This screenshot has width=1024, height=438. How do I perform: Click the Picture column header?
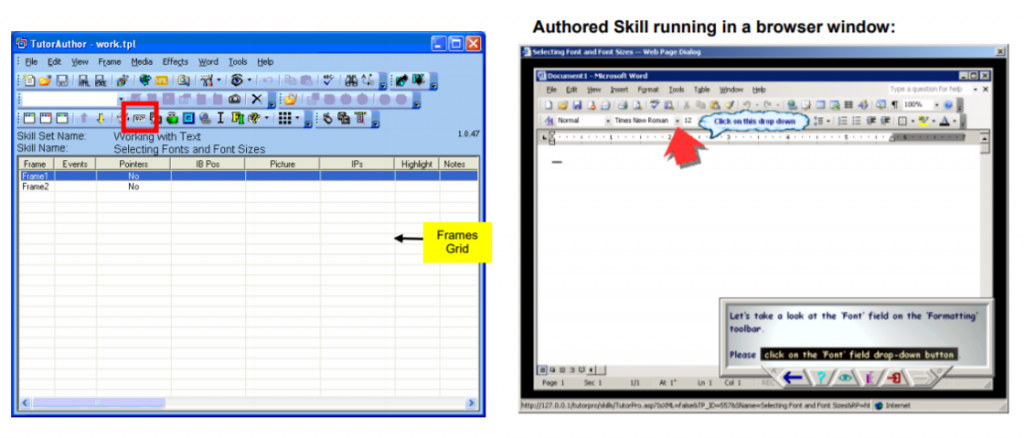(x=282, y=164)
